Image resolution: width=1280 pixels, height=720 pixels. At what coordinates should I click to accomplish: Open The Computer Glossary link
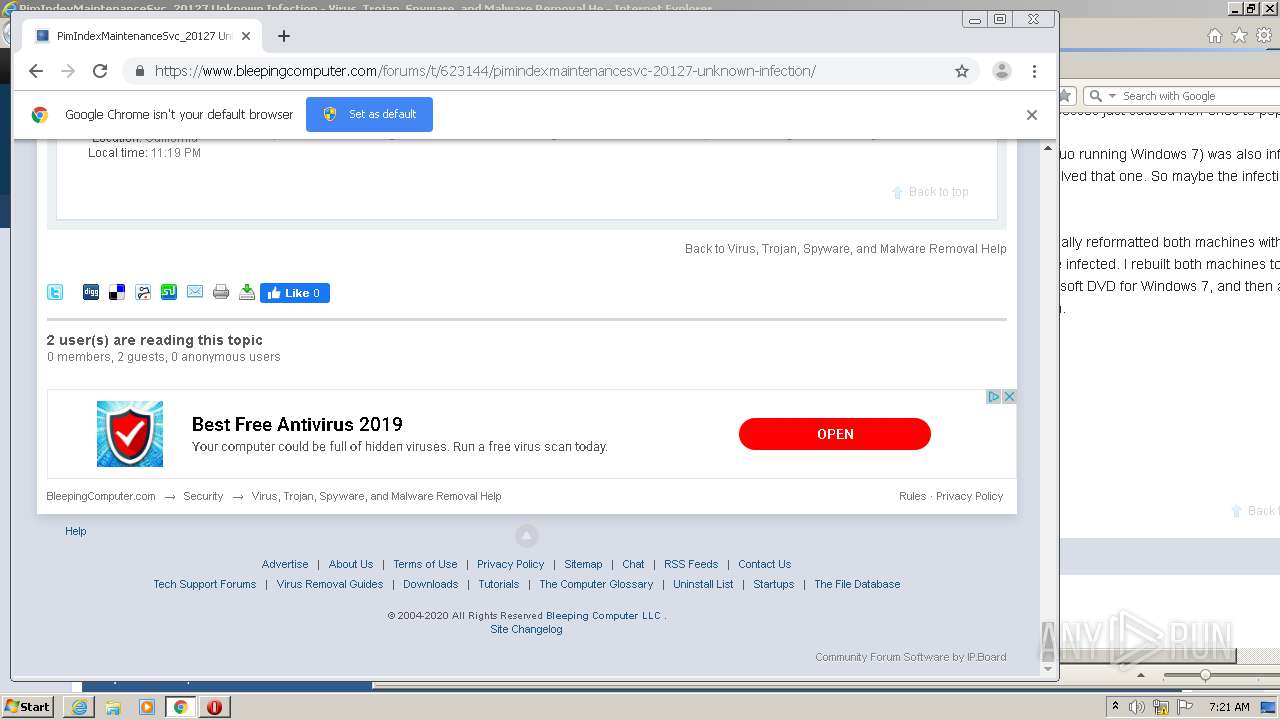[x=596, y=584]
